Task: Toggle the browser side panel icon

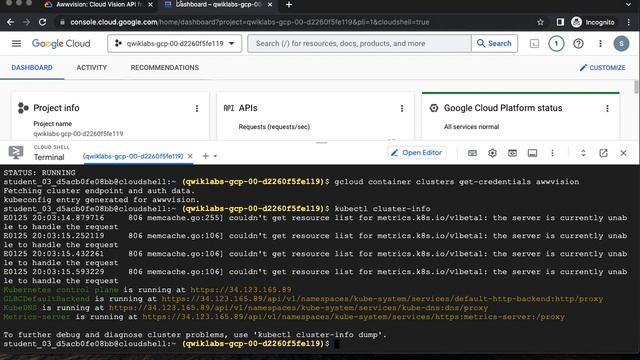Action: click(560, 22)
